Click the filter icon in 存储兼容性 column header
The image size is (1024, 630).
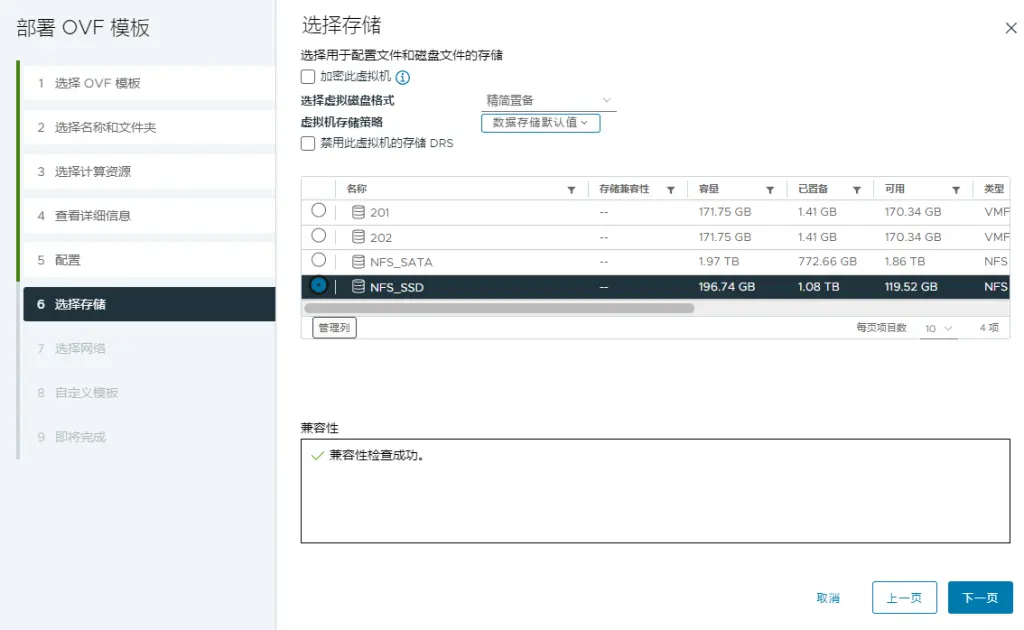[670, 189]
